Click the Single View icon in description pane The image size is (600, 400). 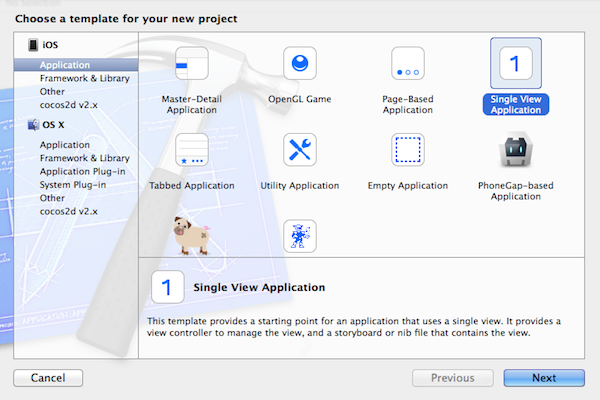168,287
